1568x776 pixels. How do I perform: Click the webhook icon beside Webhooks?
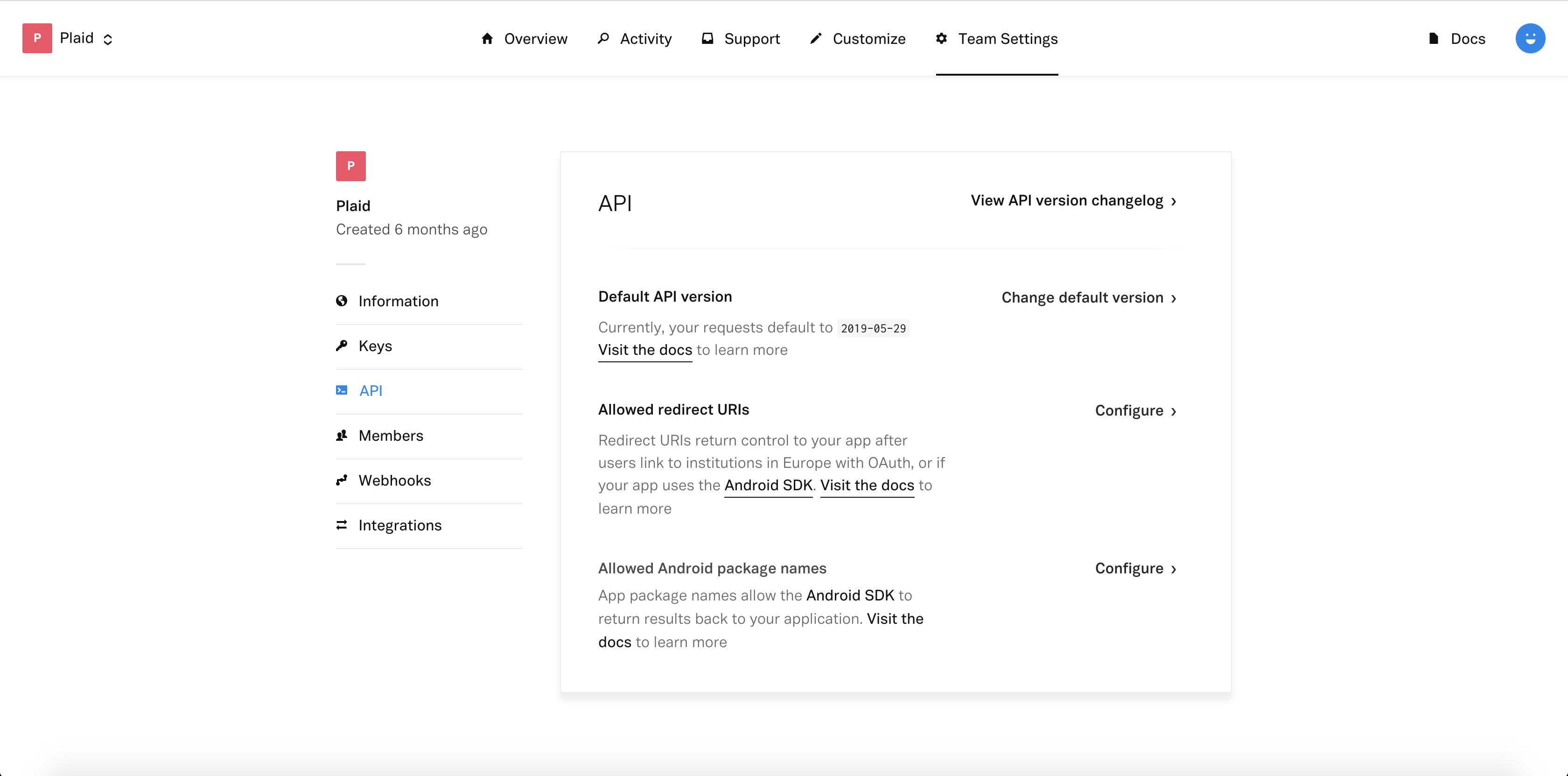[x=342, y=480]
